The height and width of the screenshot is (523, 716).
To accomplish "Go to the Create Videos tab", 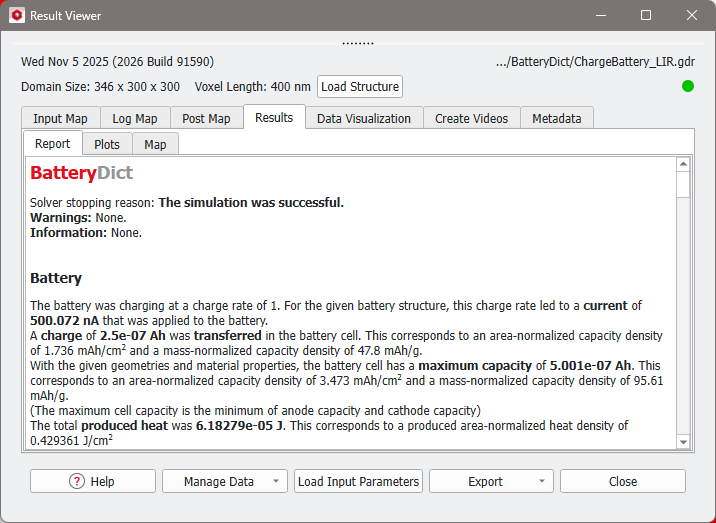I will pyautogui.click(x=472, y=118).
